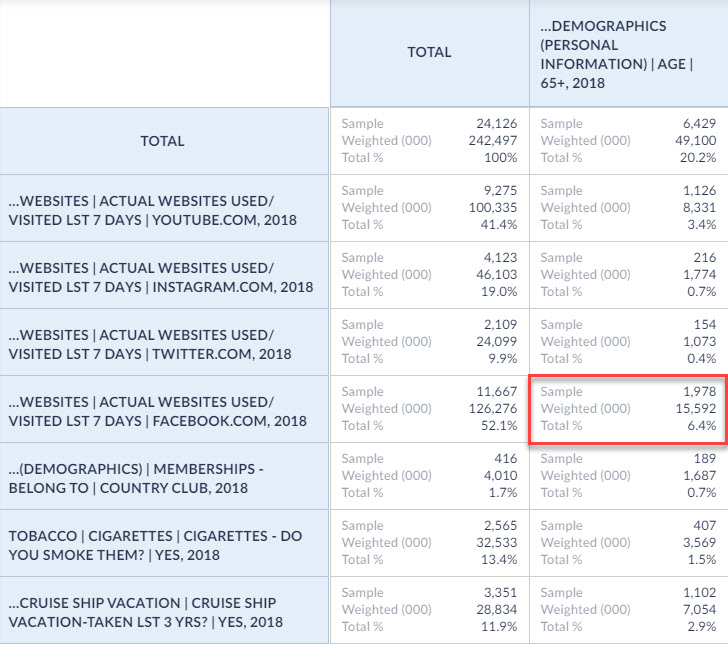Click the TOTAL row header
The height and width of the screenshot is (645, 728).
164,141
